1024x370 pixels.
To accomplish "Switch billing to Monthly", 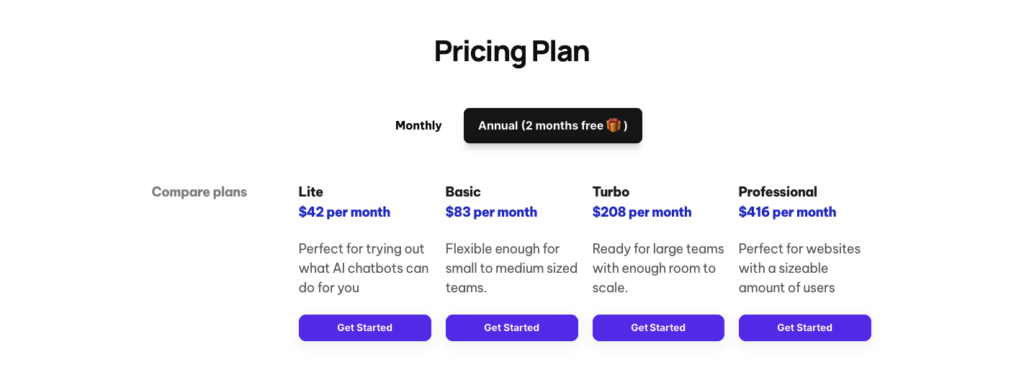I will pyautogui.click(x=418, y=126).
